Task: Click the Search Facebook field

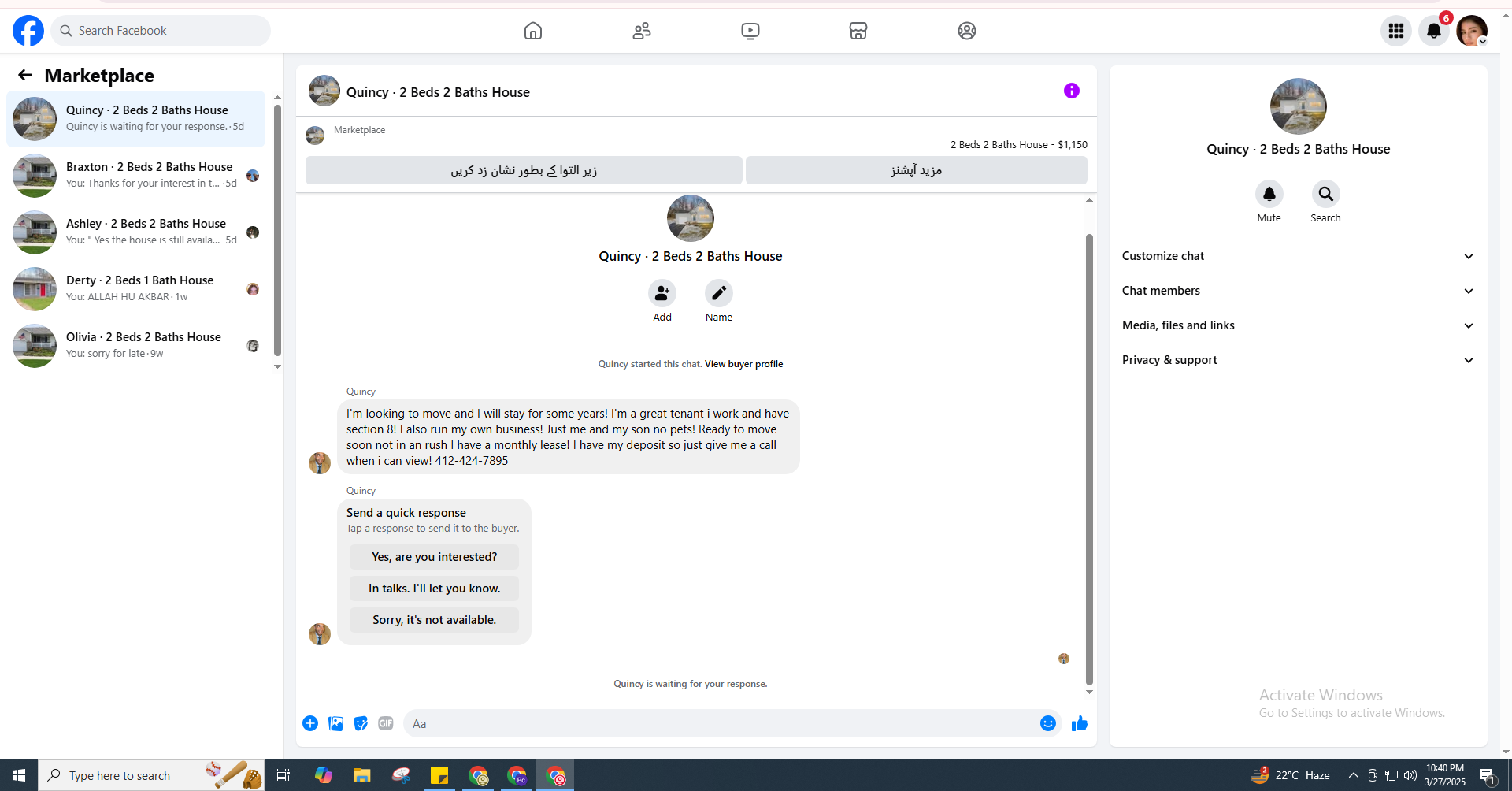Action: point(161,31)
